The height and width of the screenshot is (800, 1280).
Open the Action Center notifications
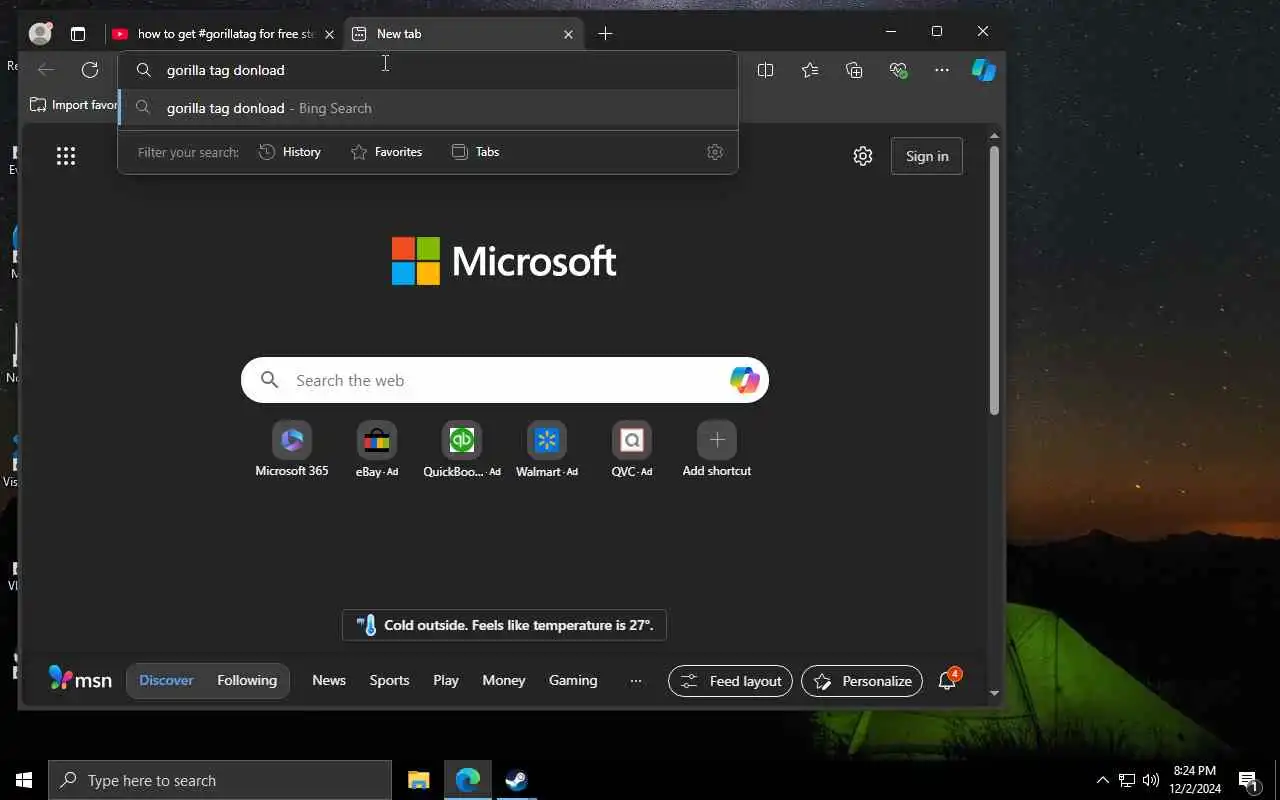pyautogui.click(x=1249, y=780)
